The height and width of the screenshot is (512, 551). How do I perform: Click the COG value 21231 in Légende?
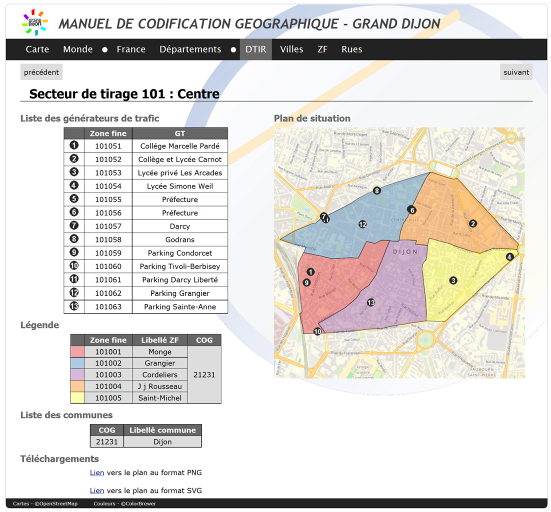204,375
